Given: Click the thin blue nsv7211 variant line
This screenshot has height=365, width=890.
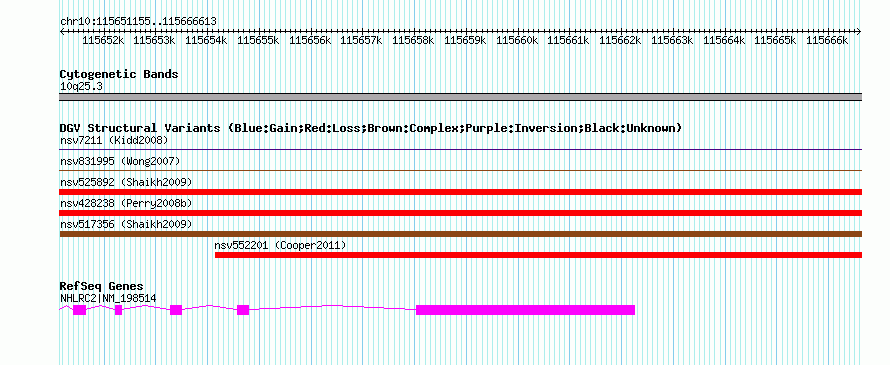Looking at the screenshot, I should 460,149.
